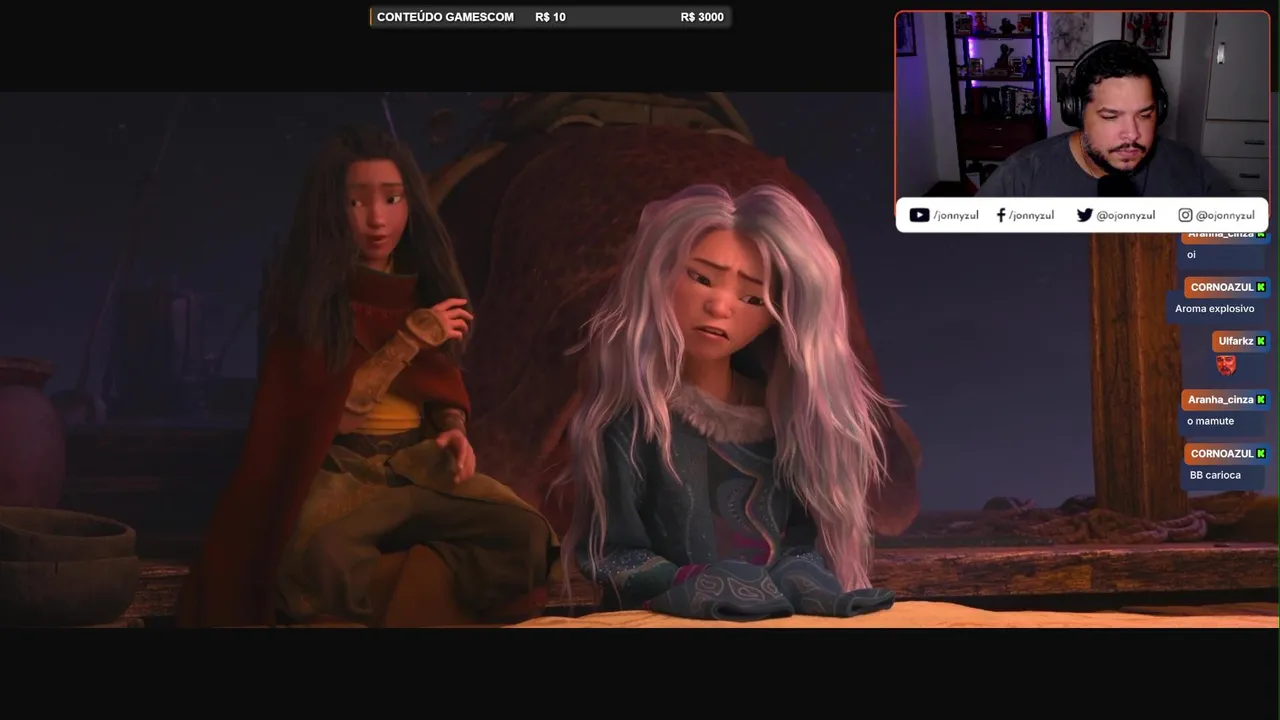
Task: Click username Ulfarkz in chat
Action: 1236,341
